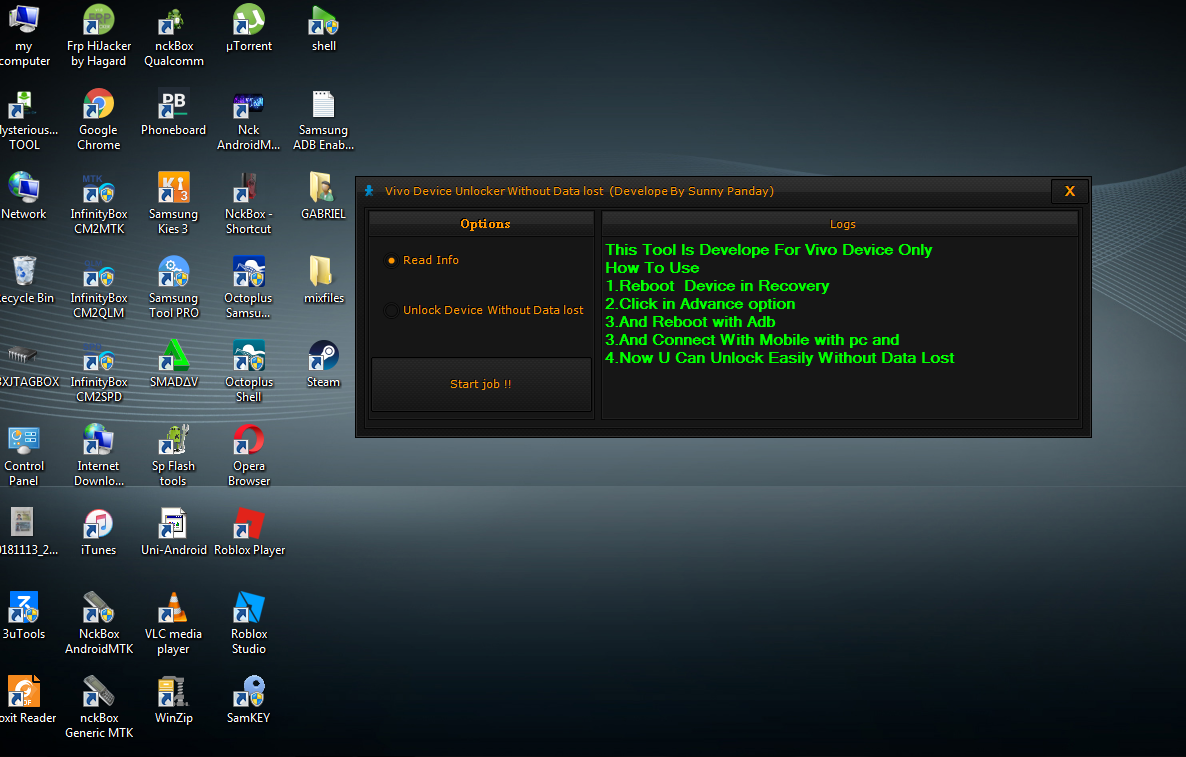Click the Options panel header
The width and height of the screenshot is (1186, 757).
[x=481, y=224]
